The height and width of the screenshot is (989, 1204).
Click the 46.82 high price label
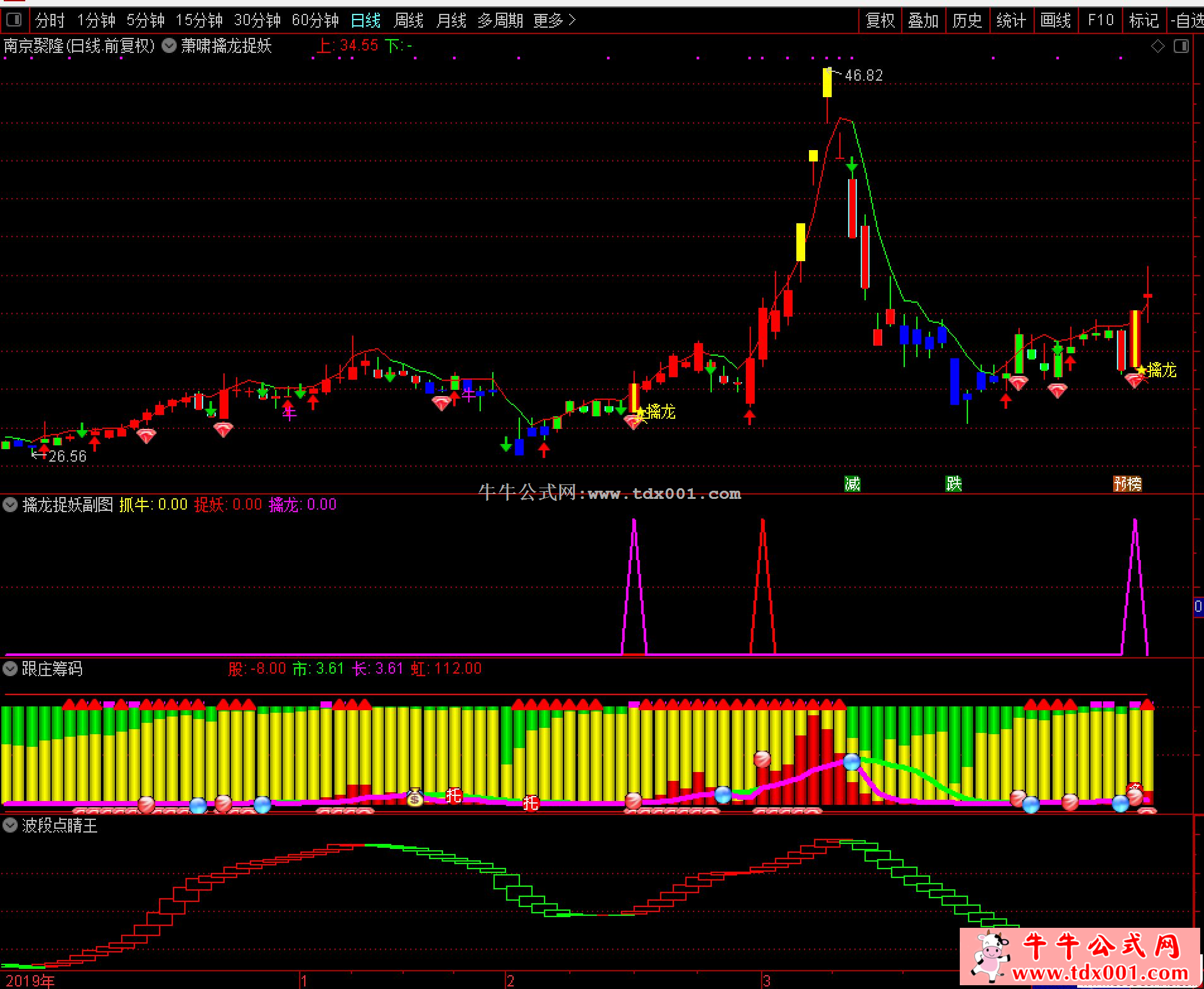[863, 76]
